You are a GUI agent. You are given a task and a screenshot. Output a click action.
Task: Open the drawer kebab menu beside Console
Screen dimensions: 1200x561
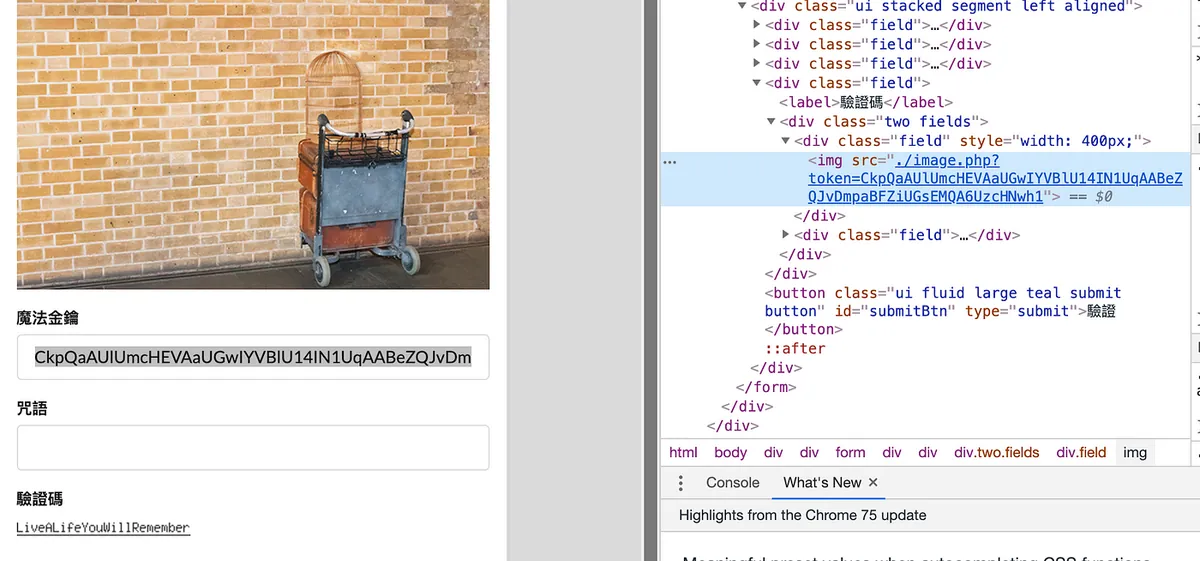[681, 483]
